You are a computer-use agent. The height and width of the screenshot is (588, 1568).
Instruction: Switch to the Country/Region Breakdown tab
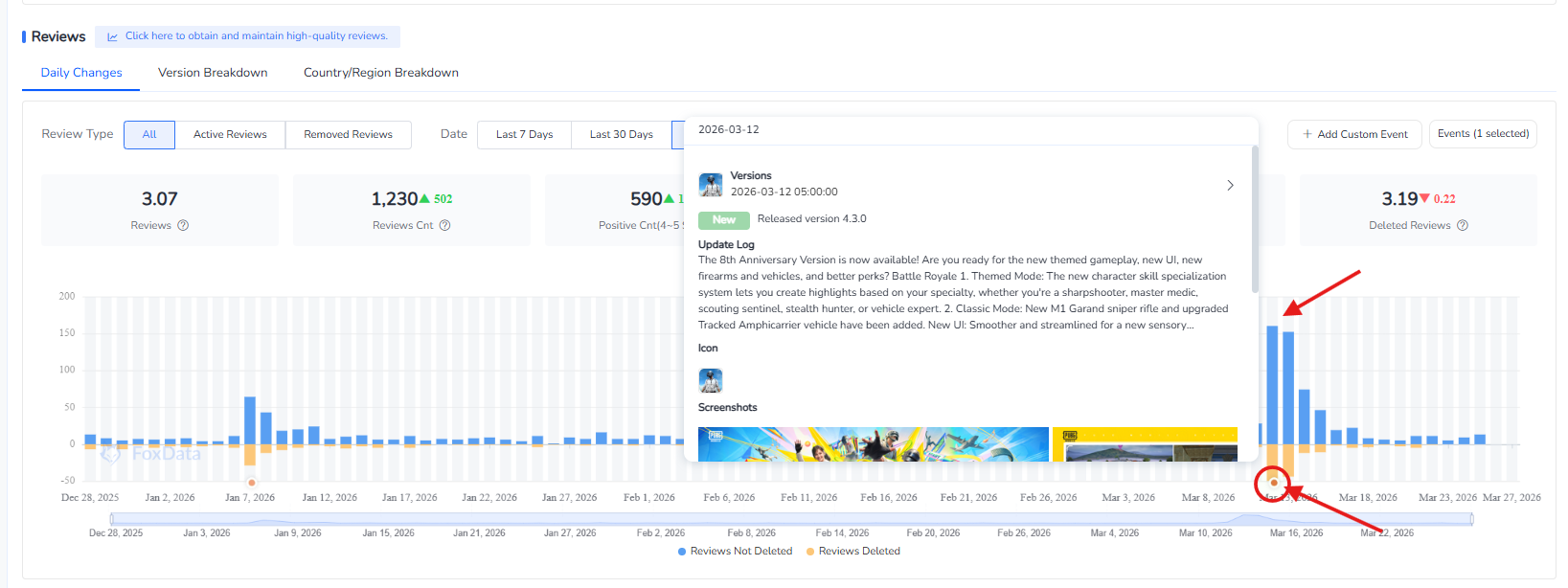[381, 73]
